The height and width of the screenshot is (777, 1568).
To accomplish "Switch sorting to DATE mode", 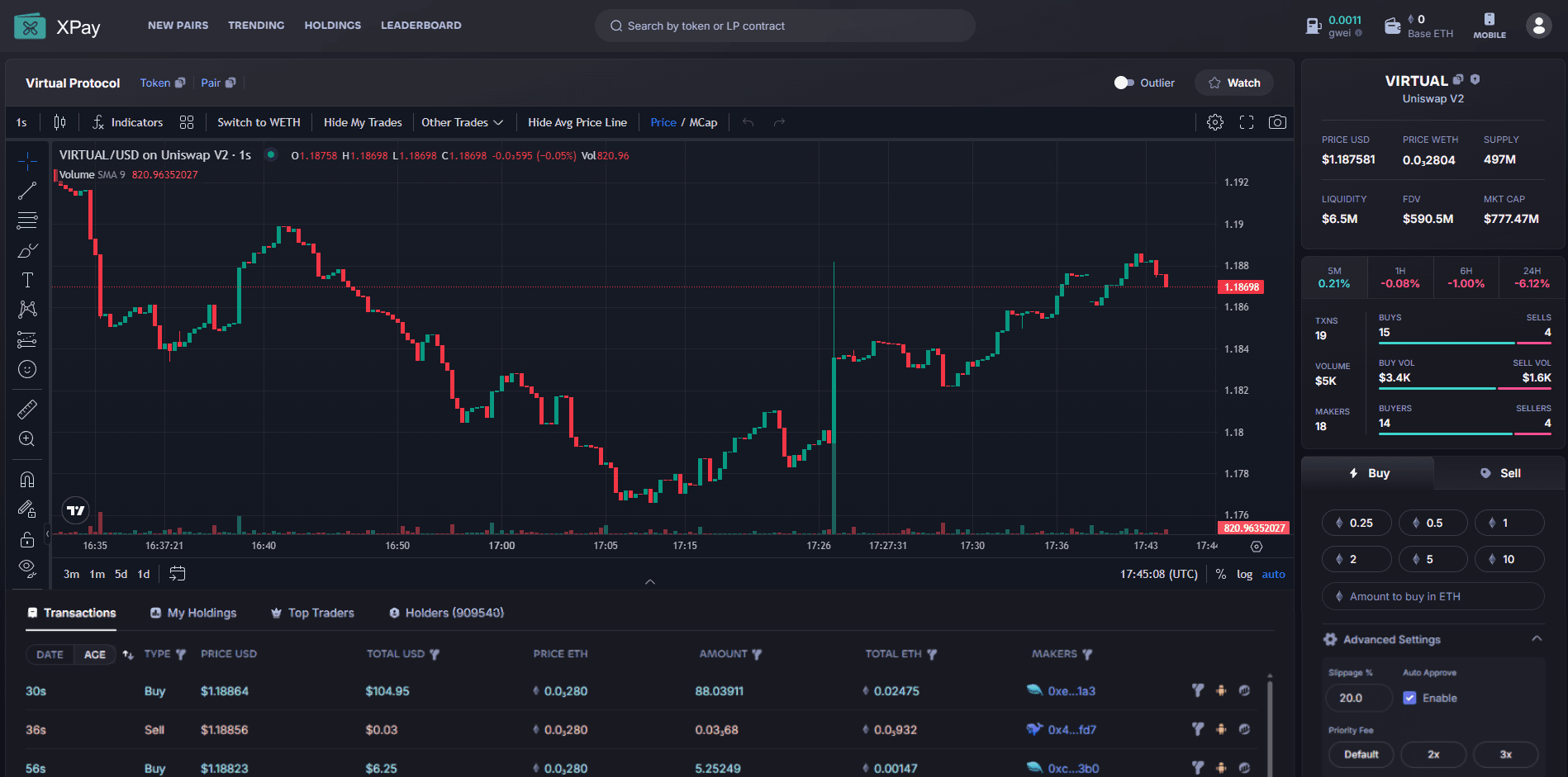I will 50,655.
